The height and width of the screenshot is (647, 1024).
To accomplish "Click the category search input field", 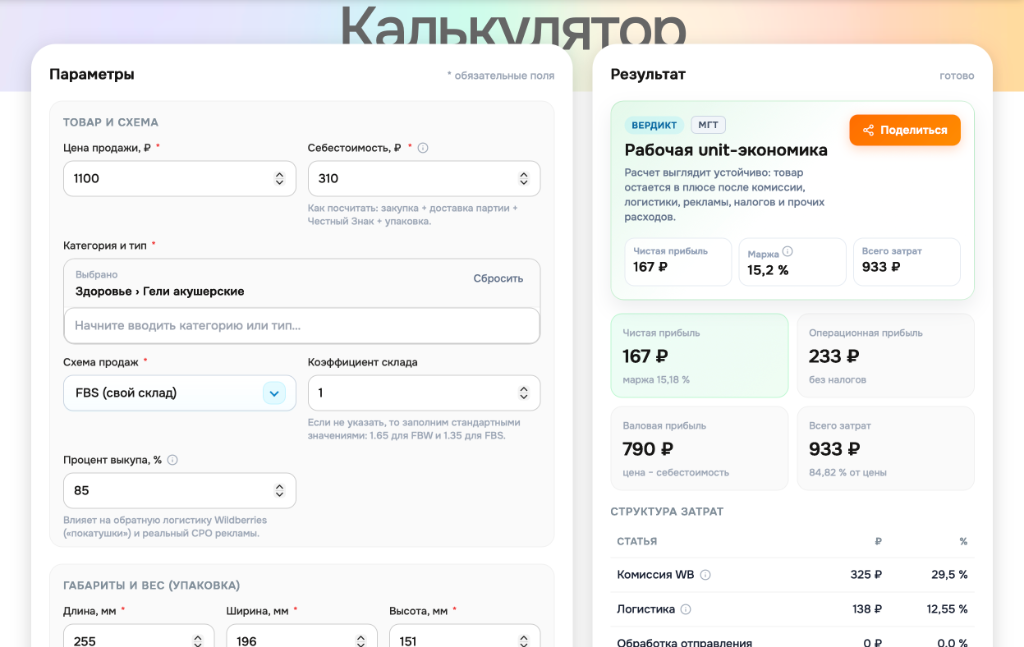I will [302, 325].
